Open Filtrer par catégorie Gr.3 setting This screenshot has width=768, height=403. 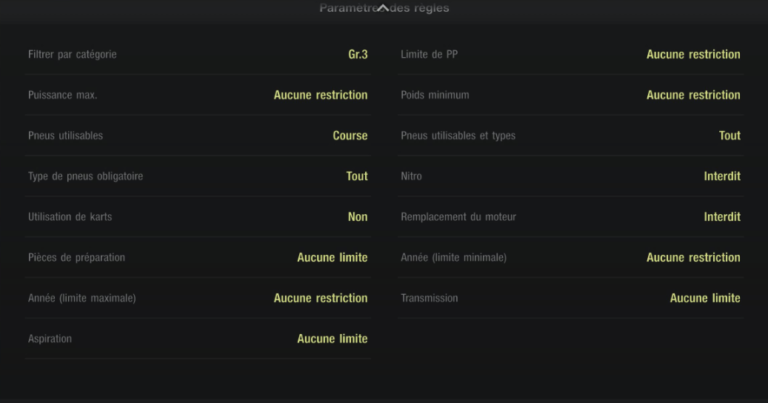198,54
